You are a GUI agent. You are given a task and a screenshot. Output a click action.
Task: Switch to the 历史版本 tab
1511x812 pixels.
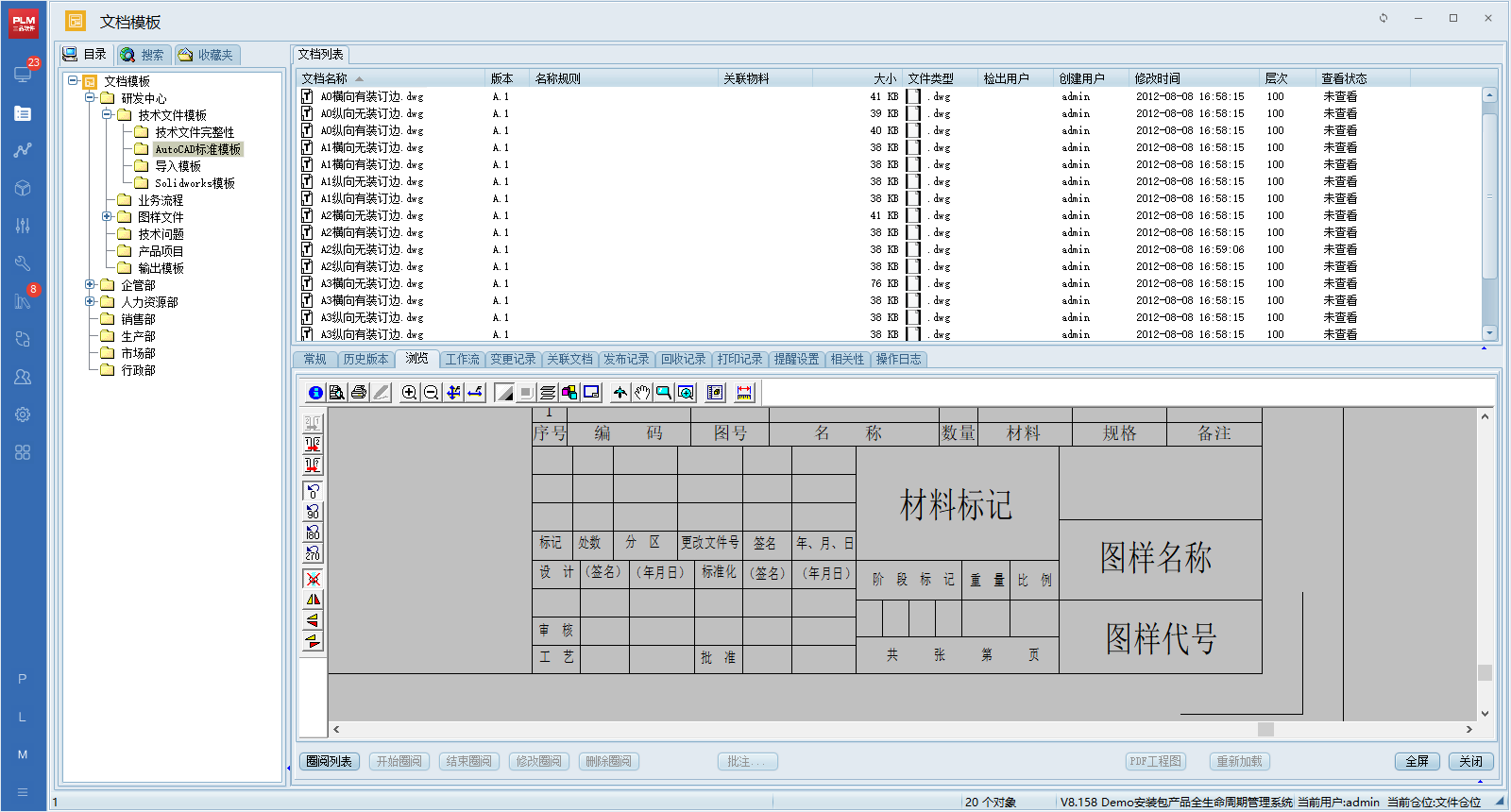[x=365, y=359]
